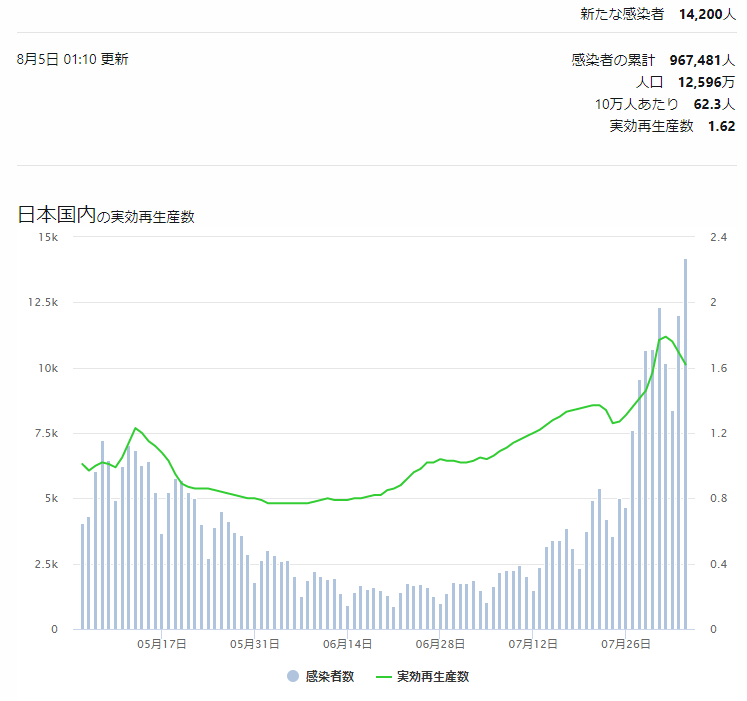
Task: Click the 0.8 right axis label
Action: [x=718, y=498]
